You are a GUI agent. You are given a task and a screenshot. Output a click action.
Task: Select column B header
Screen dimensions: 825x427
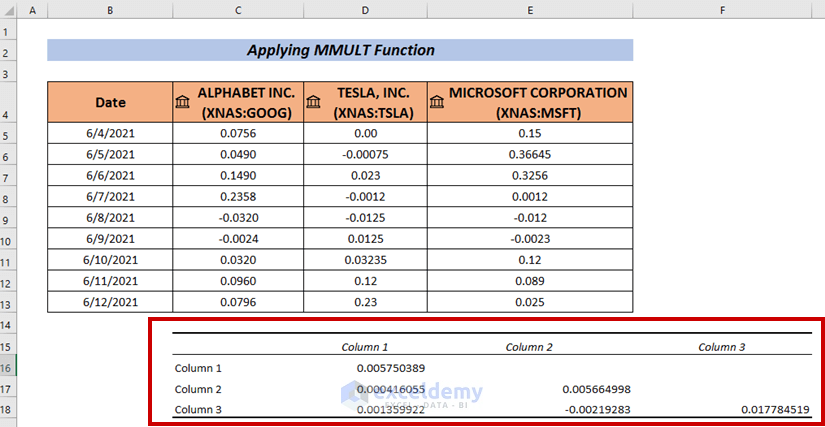(110, 10)
